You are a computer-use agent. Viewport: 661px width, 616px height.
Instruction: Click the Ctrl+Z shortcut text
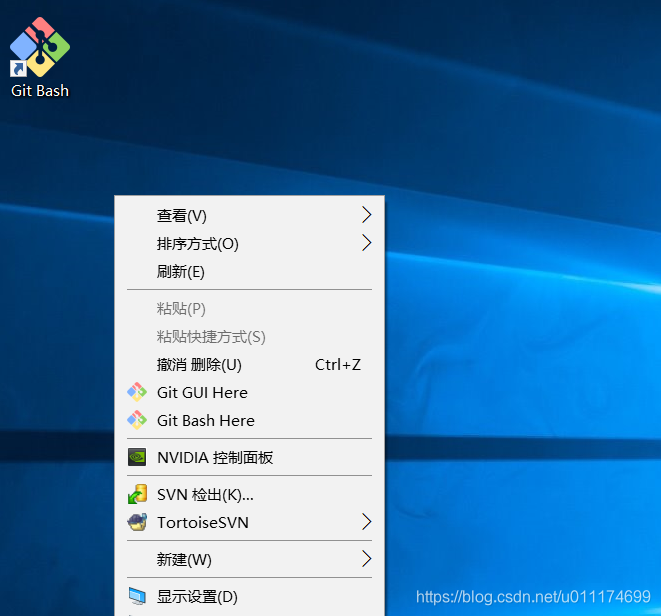pos(338,364)
